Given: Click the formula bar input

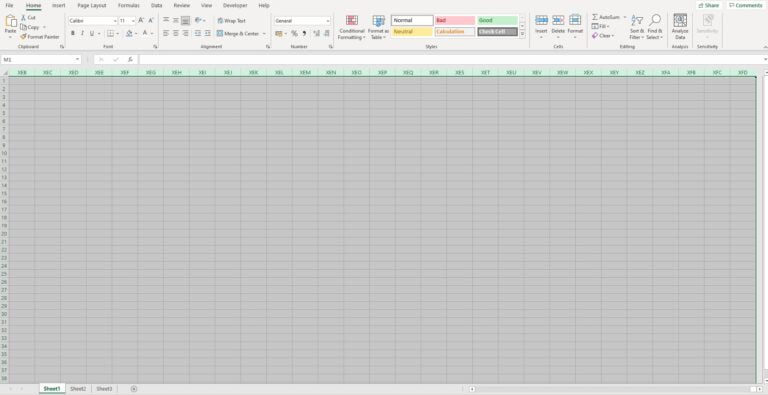Looking at the screenshot, I should (x=451, y=59).
